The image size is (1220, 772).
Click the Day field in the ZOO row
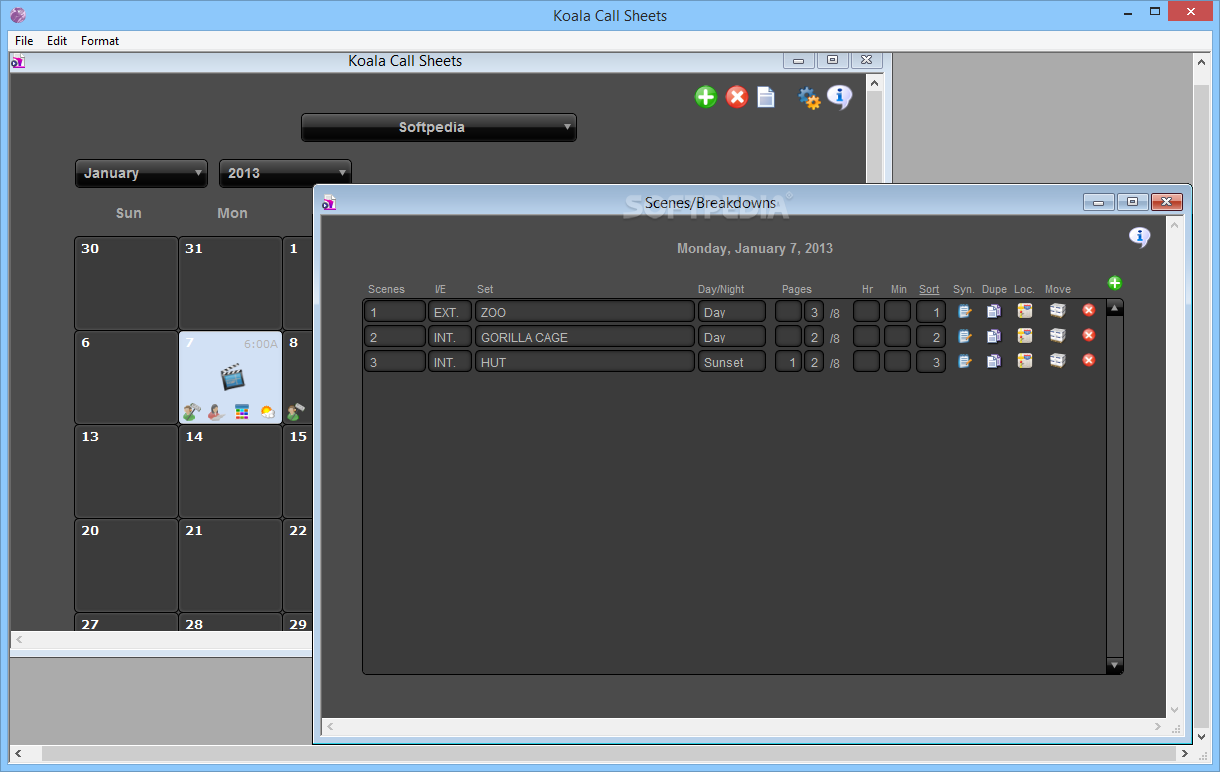[732, 312]
